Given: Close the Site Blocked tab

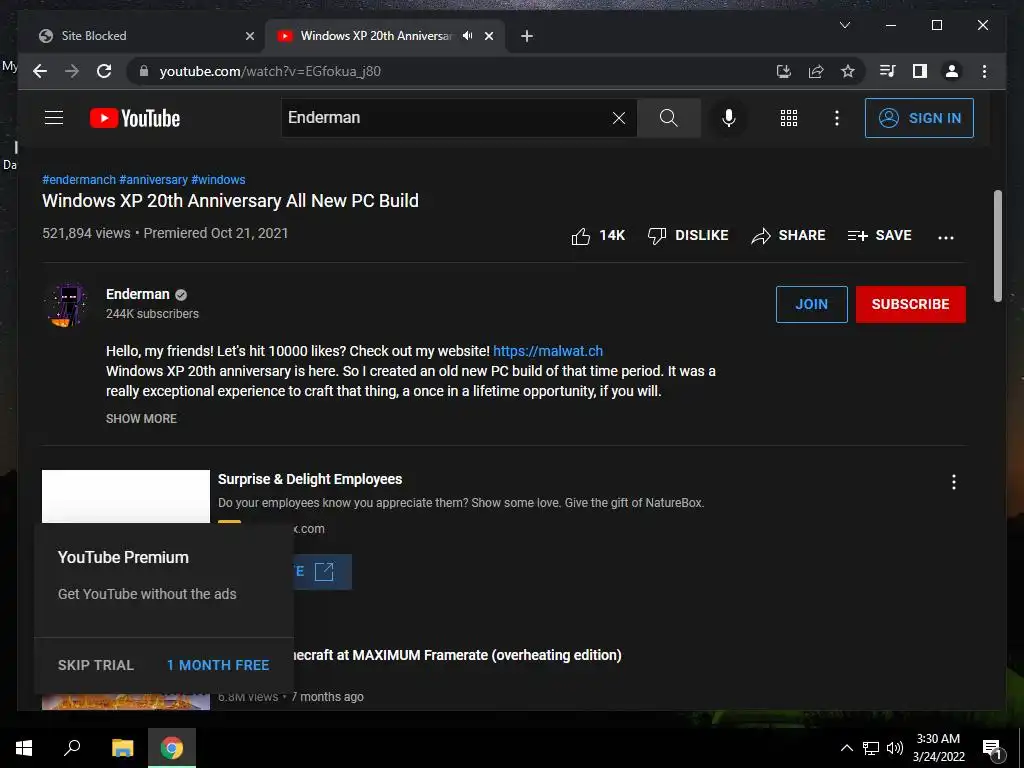Looking at the screenshot, I should 249,36.
